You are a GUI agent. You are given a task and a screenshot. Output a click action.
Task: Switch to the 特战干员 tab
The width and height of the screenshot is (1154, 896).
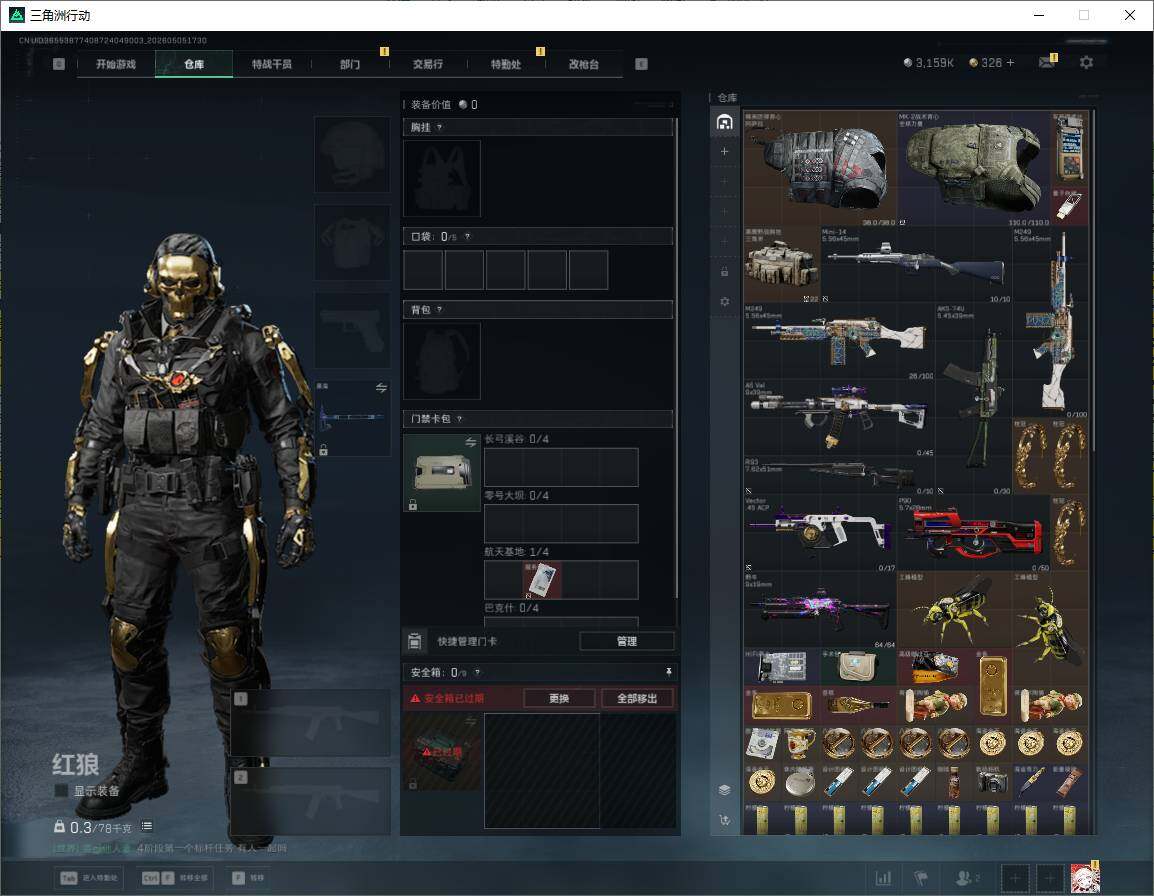(272, 64)
